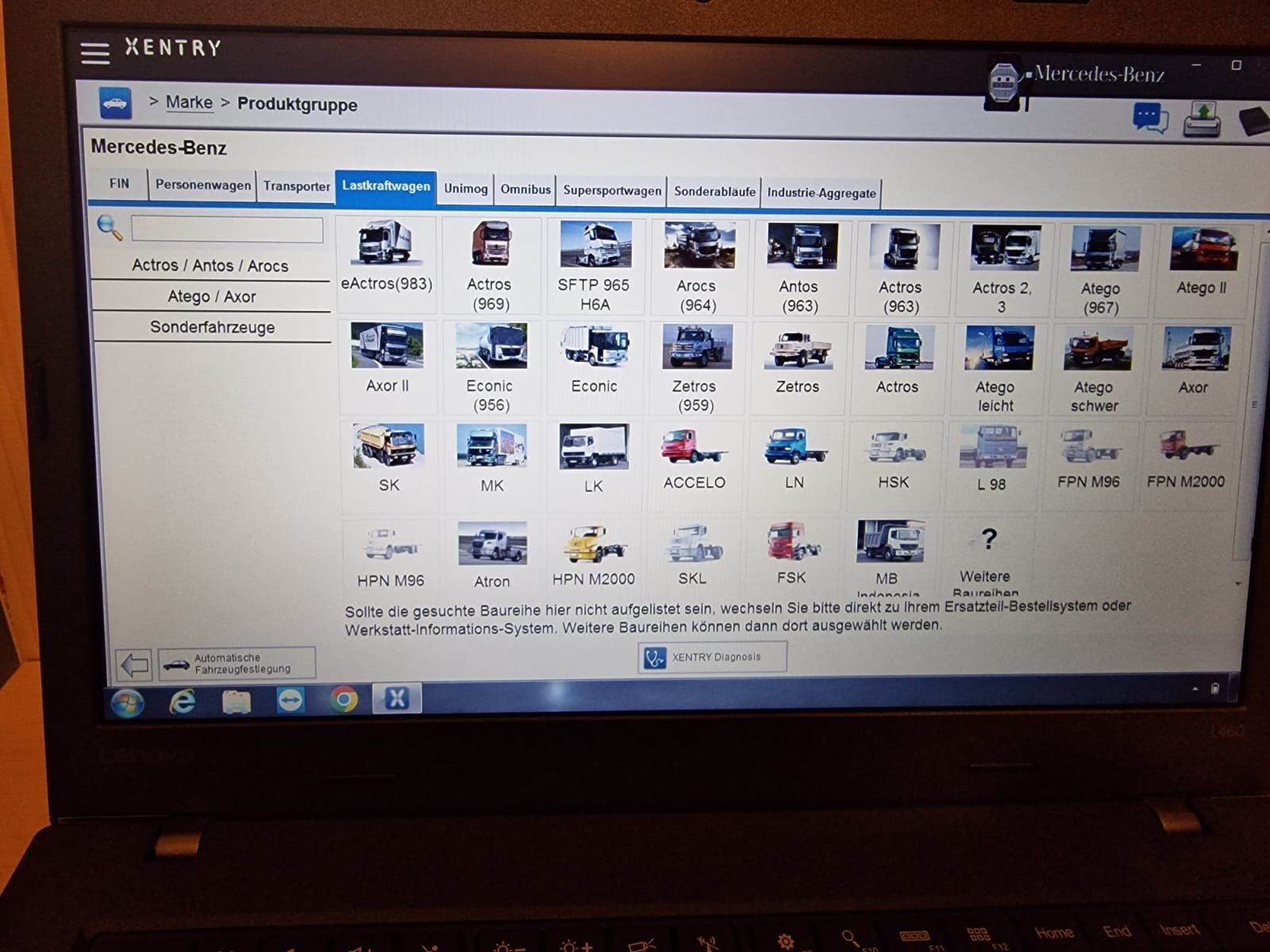Click the back arrow button
Image resolution: width=1270 pixels, height=952 pixels.
pos(133,664)
